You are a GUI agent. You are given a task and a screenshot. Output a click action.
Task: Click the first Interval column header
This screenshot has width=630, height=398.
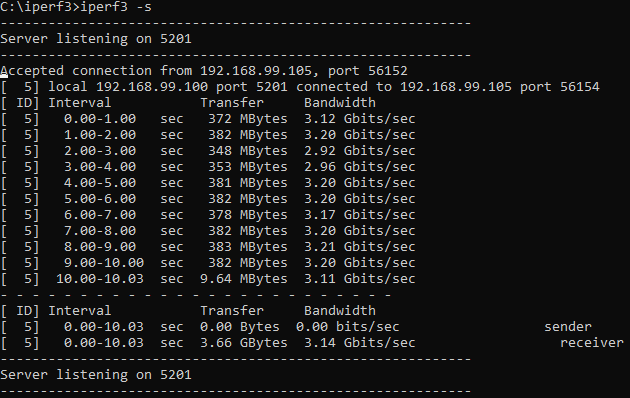point(80,103)
